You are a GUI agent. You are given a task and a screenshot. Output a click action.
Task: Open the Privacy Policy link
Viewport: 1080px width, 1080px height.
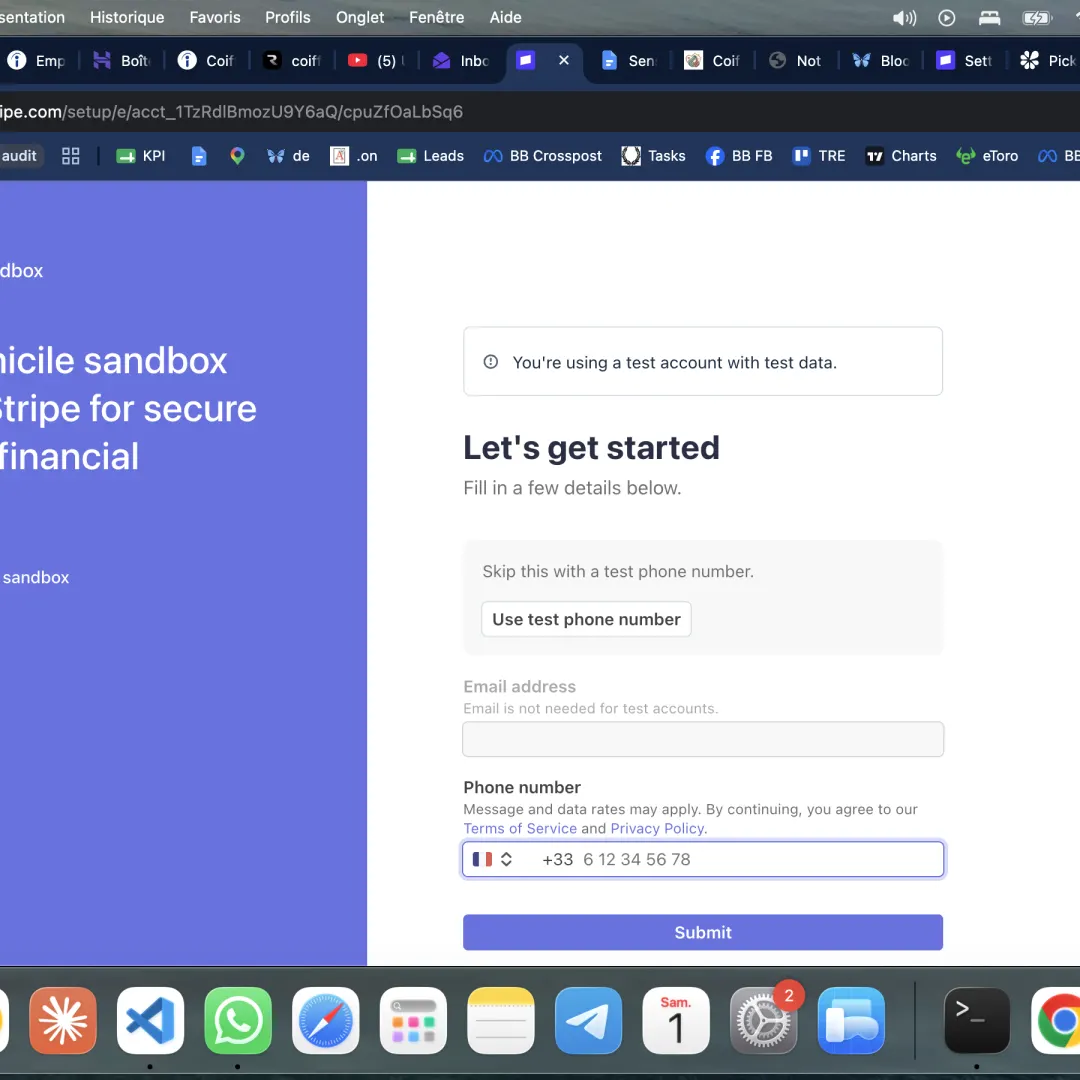(x=657, y=828)
